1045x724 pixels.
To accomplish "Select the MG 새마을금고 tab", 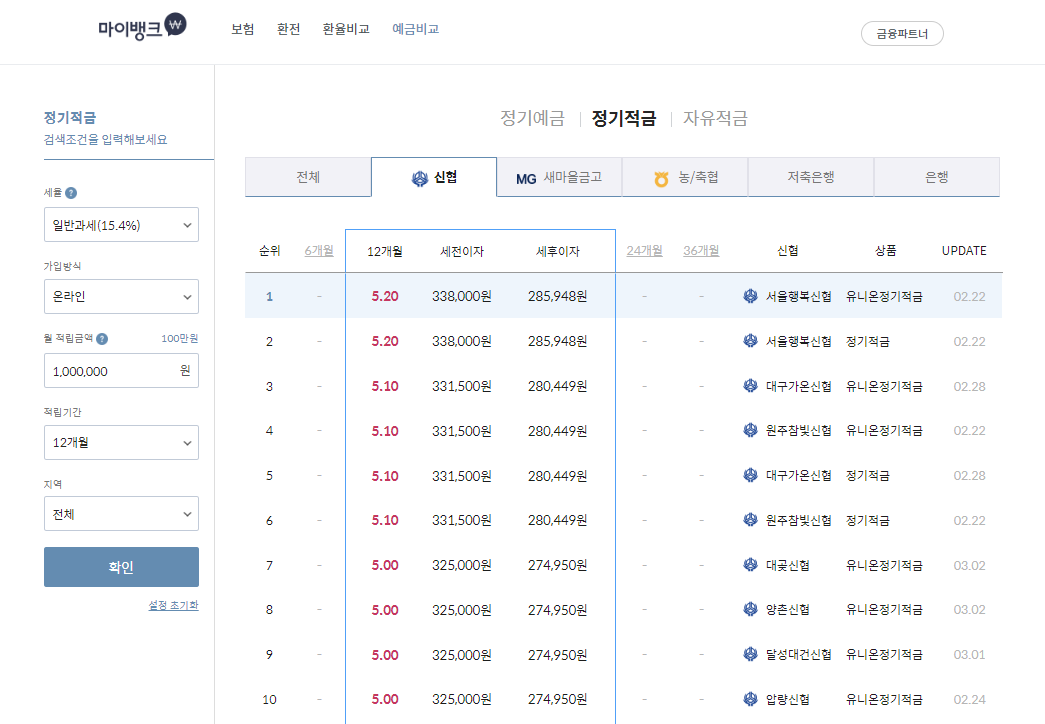I will point(559,177).
